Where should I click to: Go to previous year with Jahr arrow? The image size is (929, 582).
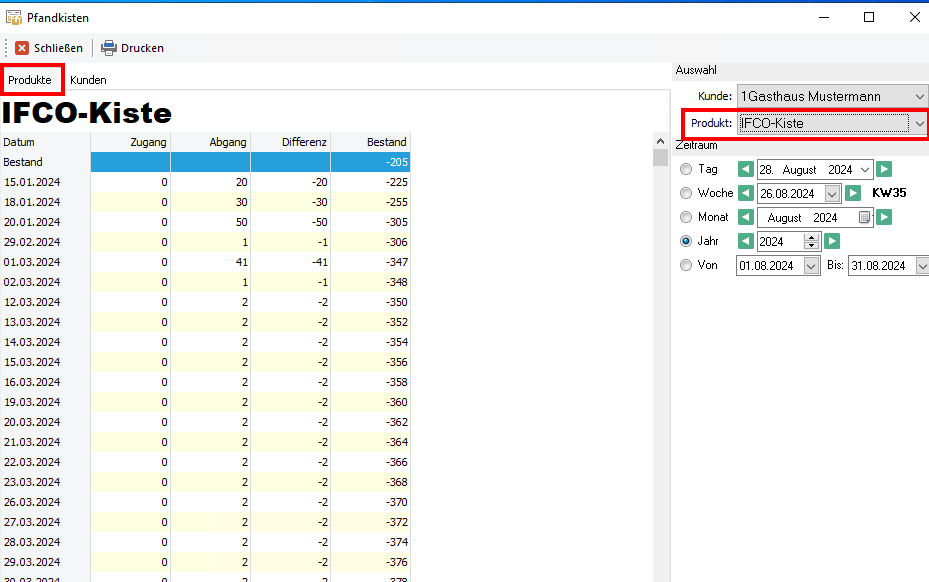pyautogui.click(x=745, y=241)
